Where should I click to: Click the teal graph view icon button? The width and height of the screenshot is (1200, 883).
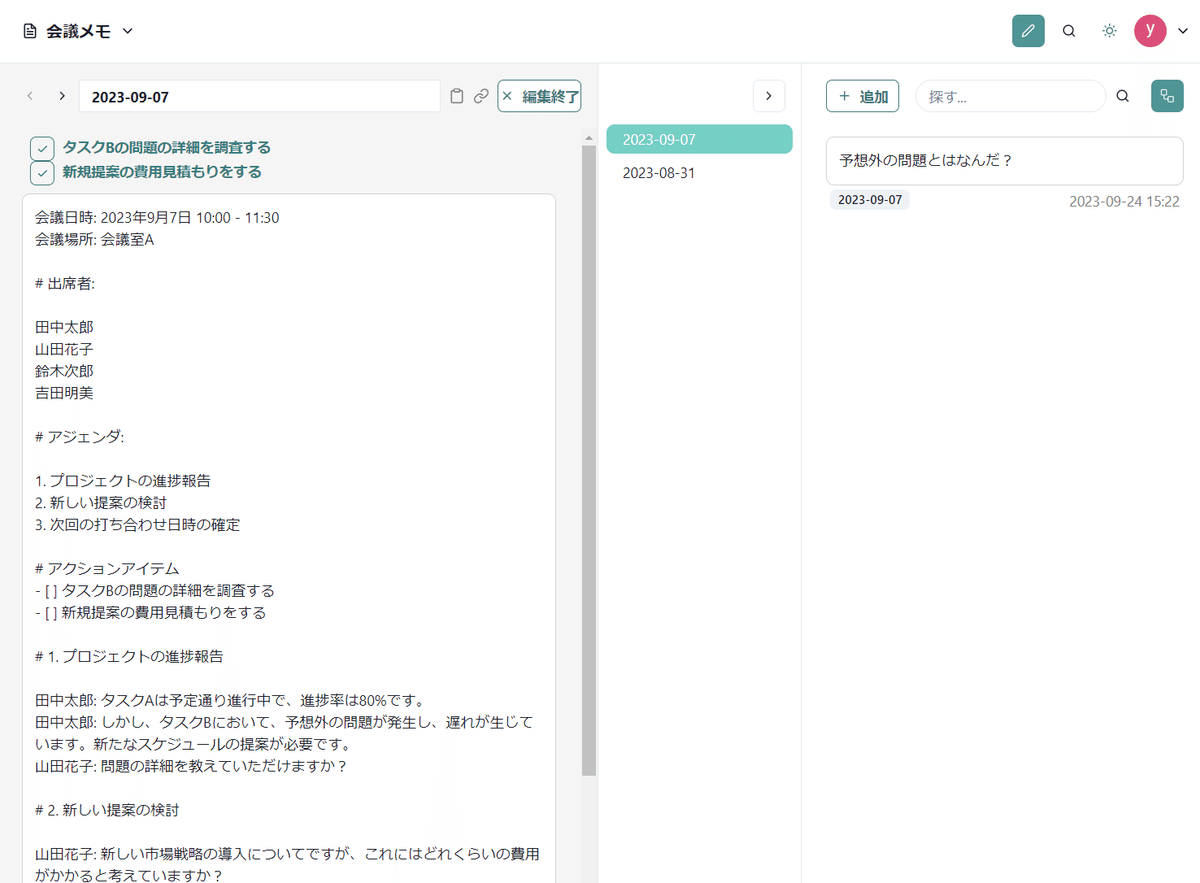click(x=1167, y=96)
